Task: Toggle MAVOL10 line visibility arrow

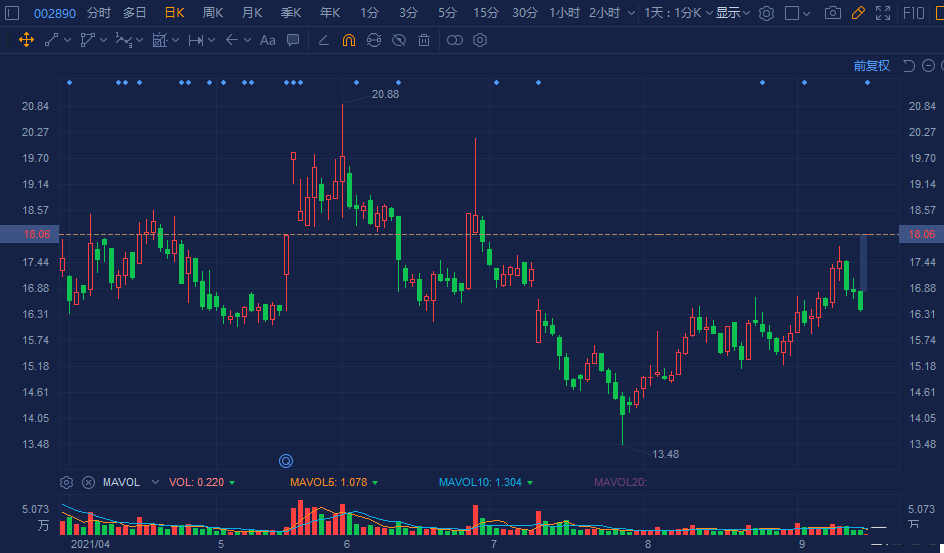Action: point(530,483)
